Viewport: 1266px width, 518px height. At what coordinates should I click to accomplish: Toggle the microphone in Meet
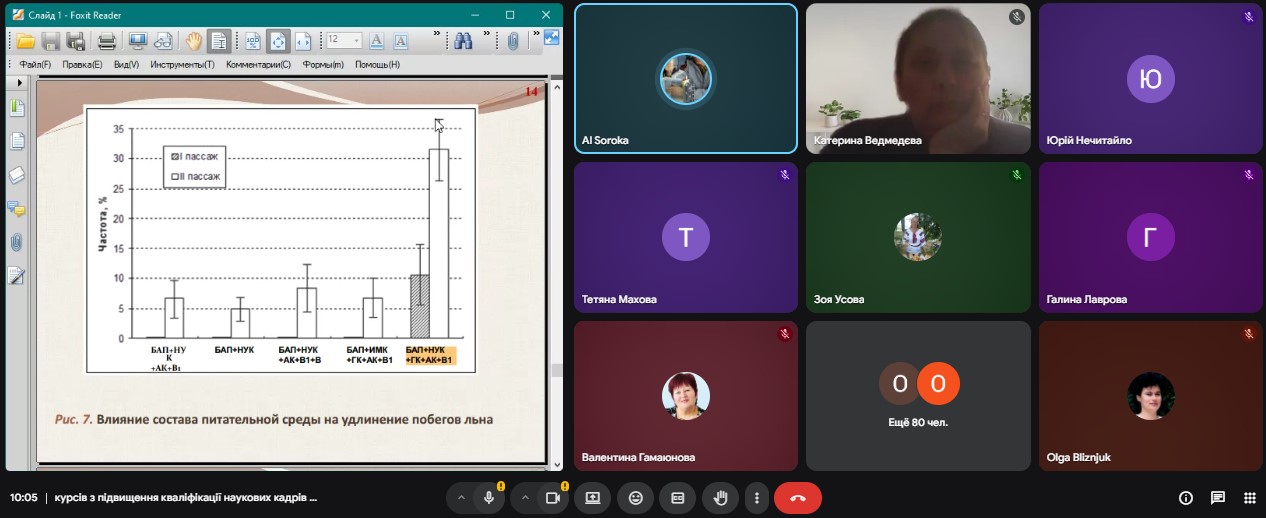pyautogui.click(x=489, y=497)
